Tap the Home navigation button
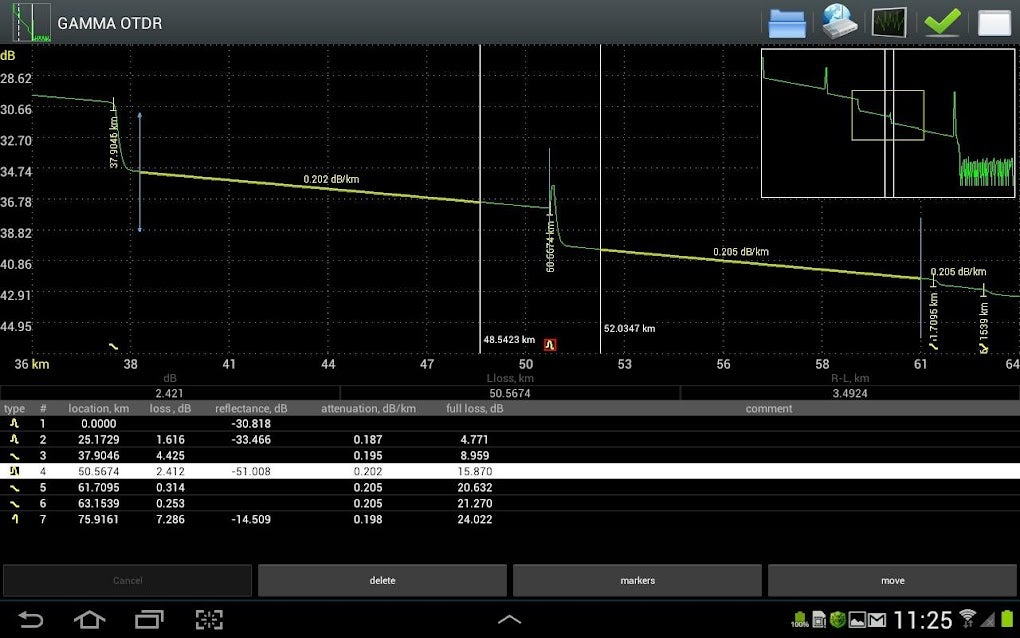This screenshot has height=638, width=1020. click(89, 620)
